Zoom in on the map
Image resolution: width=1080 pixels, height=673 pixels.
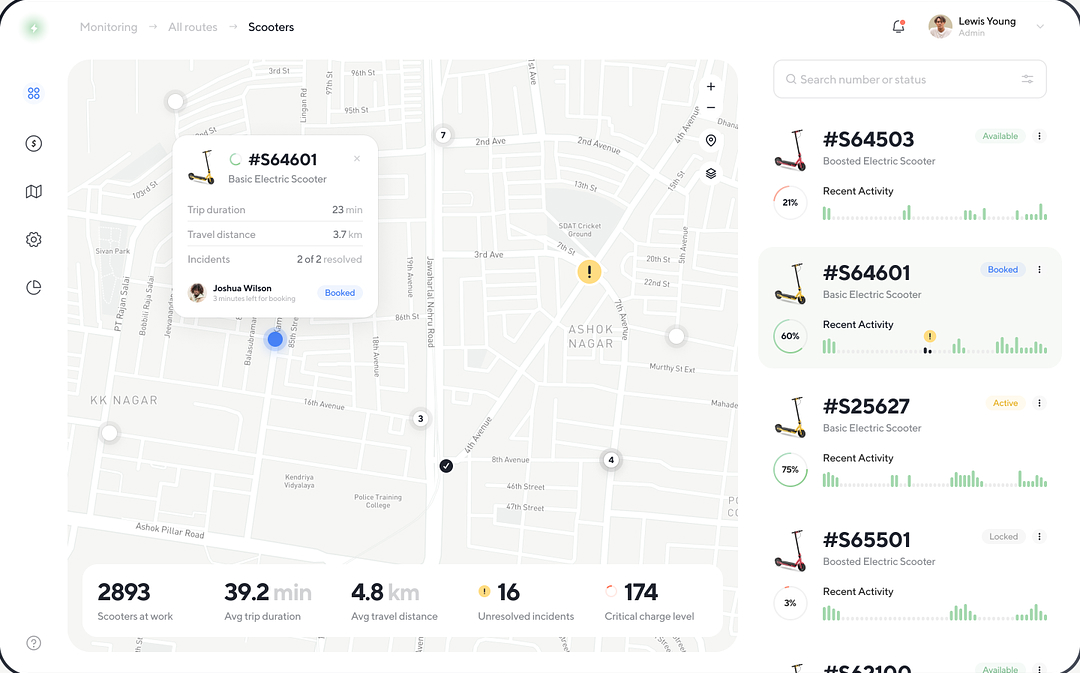click(x=710, y=86)
